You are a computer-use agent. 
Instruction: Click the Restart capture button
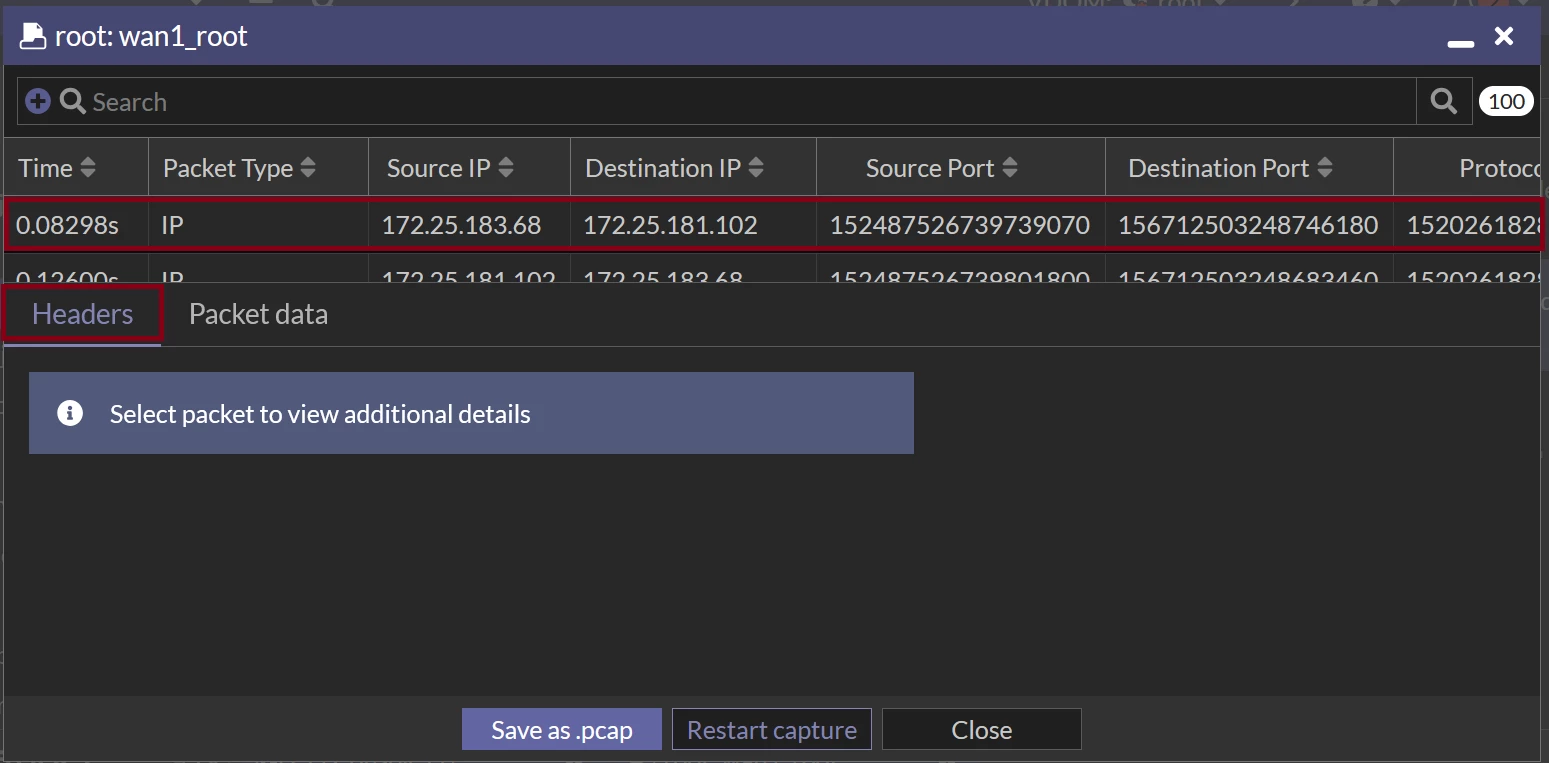click(x=772, y=730)
